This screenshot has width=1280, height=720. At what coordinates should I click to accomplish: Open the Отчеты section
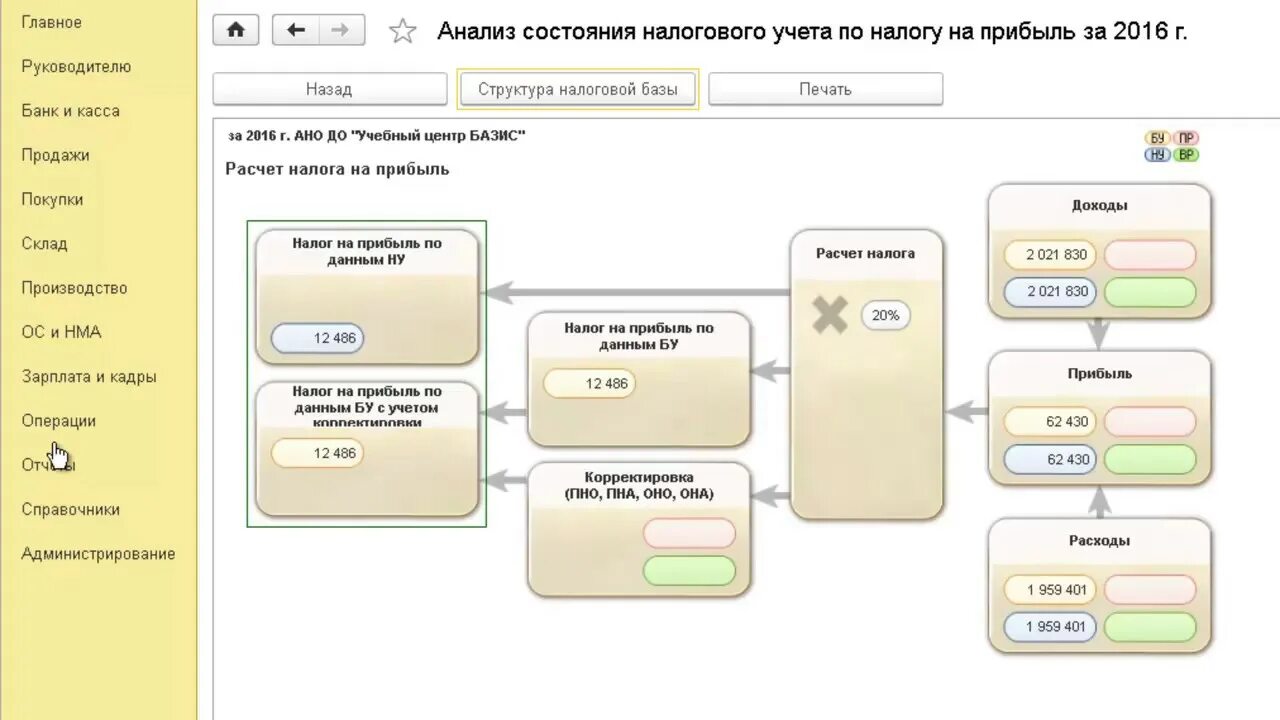(x=48, y=465)
